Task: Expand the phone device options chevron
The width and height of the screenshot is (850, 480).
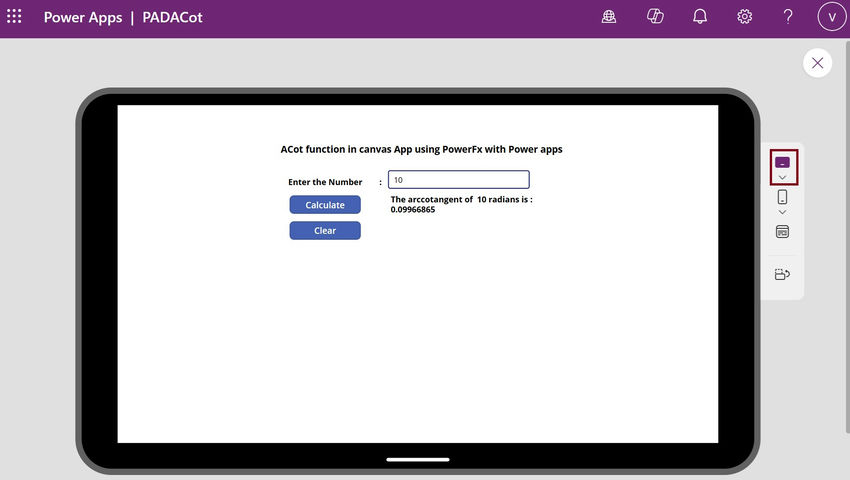Action: tap(782, 212)
